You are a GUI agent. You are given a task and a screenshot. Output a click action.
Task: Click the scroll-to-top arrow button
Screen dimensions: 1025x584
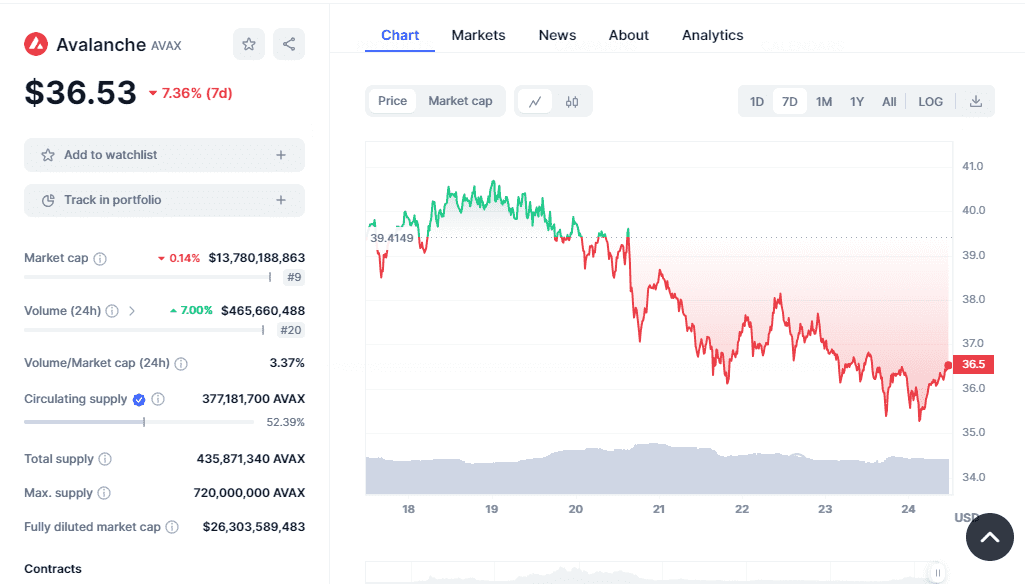(x=990, y=537)
